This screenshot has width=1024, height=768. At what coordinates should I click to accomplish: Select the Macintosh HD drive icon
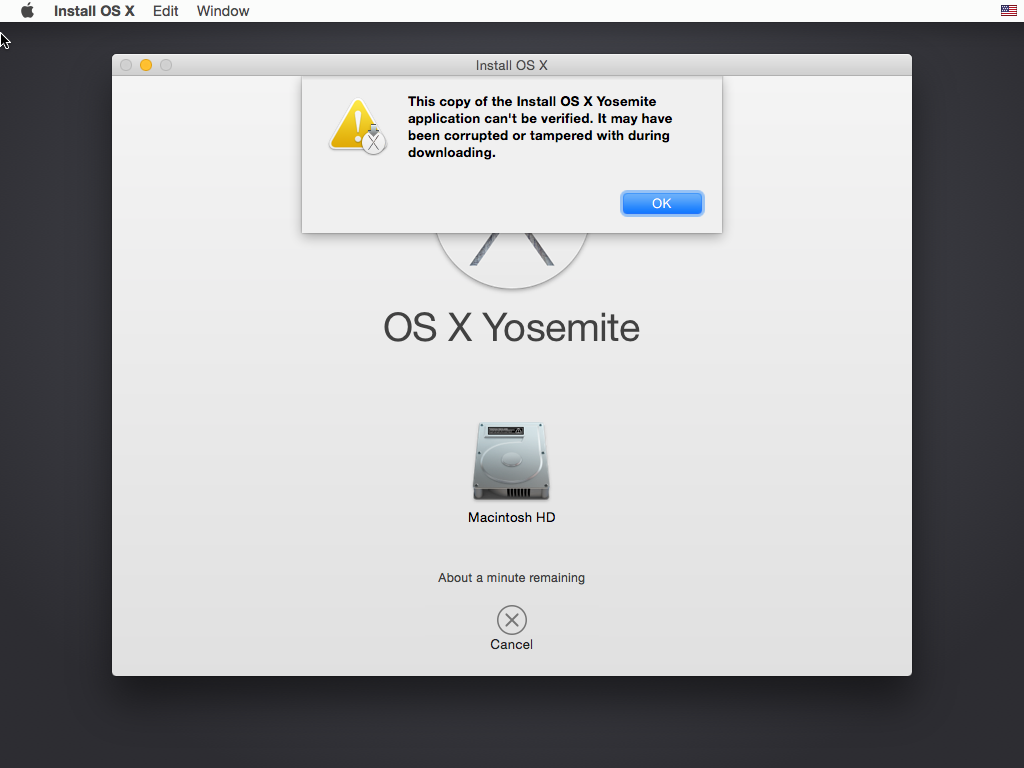click(511, 461)
